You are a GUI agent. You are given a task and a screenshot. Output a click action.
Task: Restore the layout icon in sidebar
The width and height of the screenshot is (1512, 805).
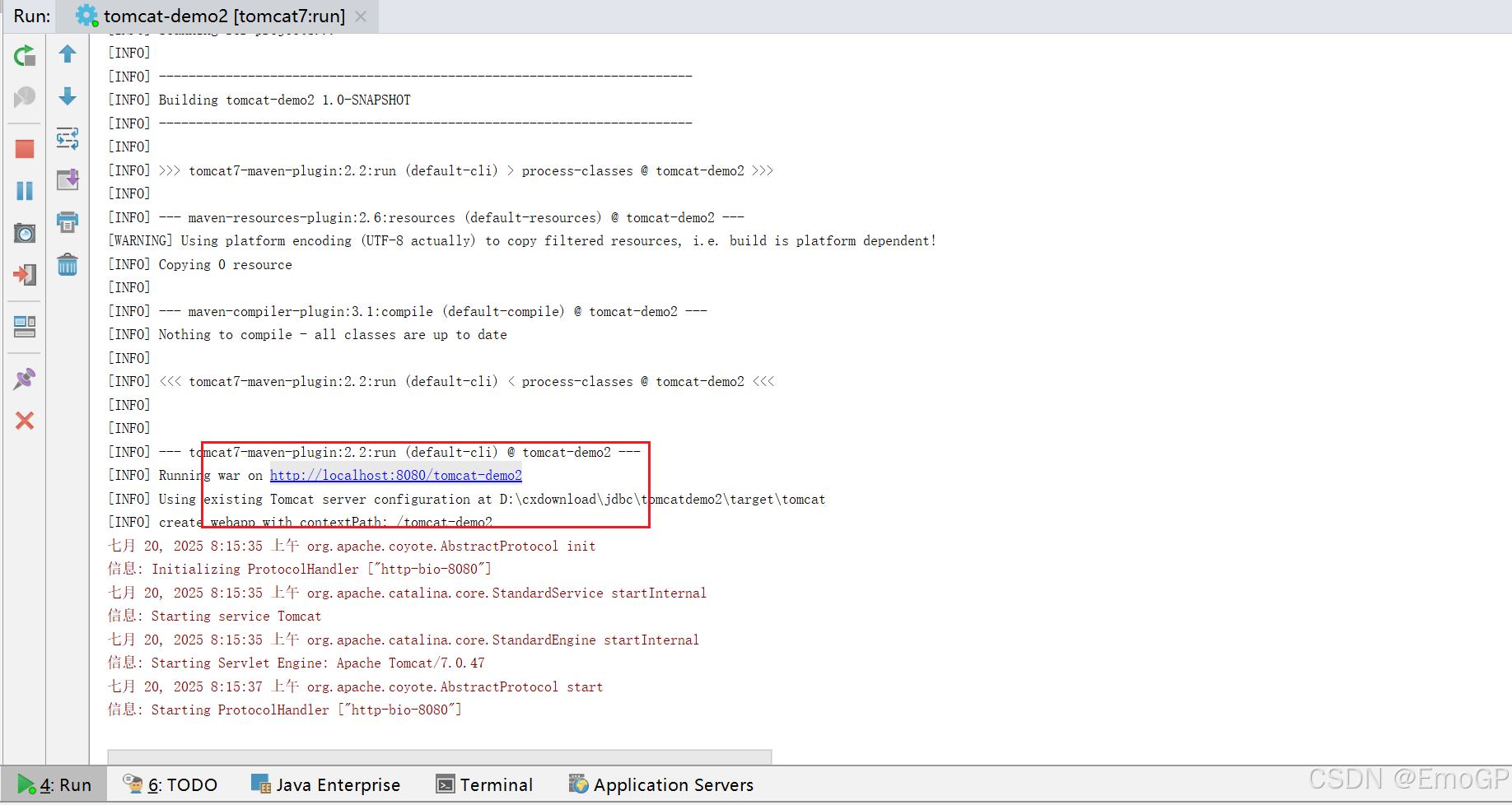[x=25, y=327]
